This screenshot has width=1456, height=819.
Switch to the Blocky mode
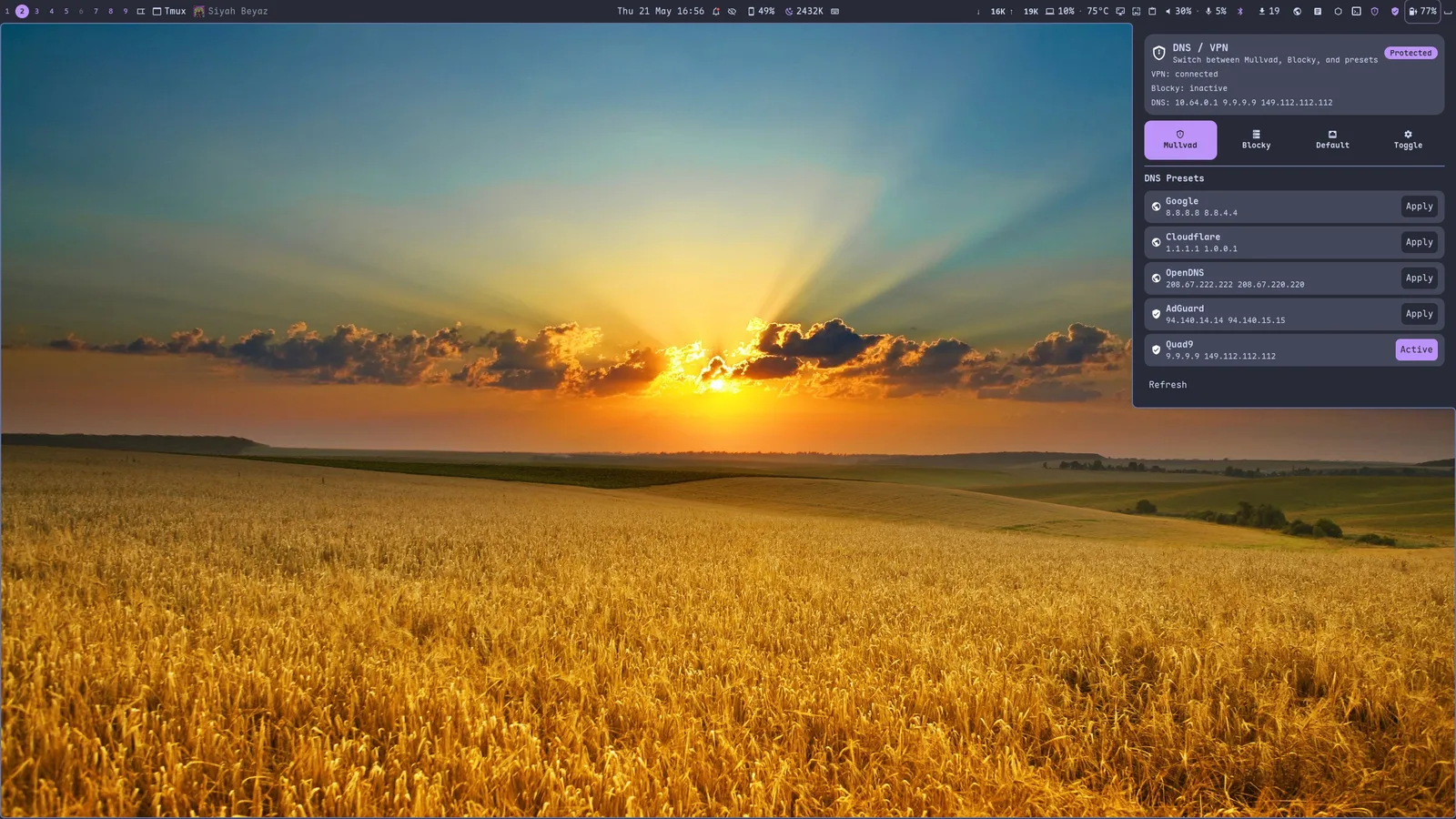coord(1256,139)
